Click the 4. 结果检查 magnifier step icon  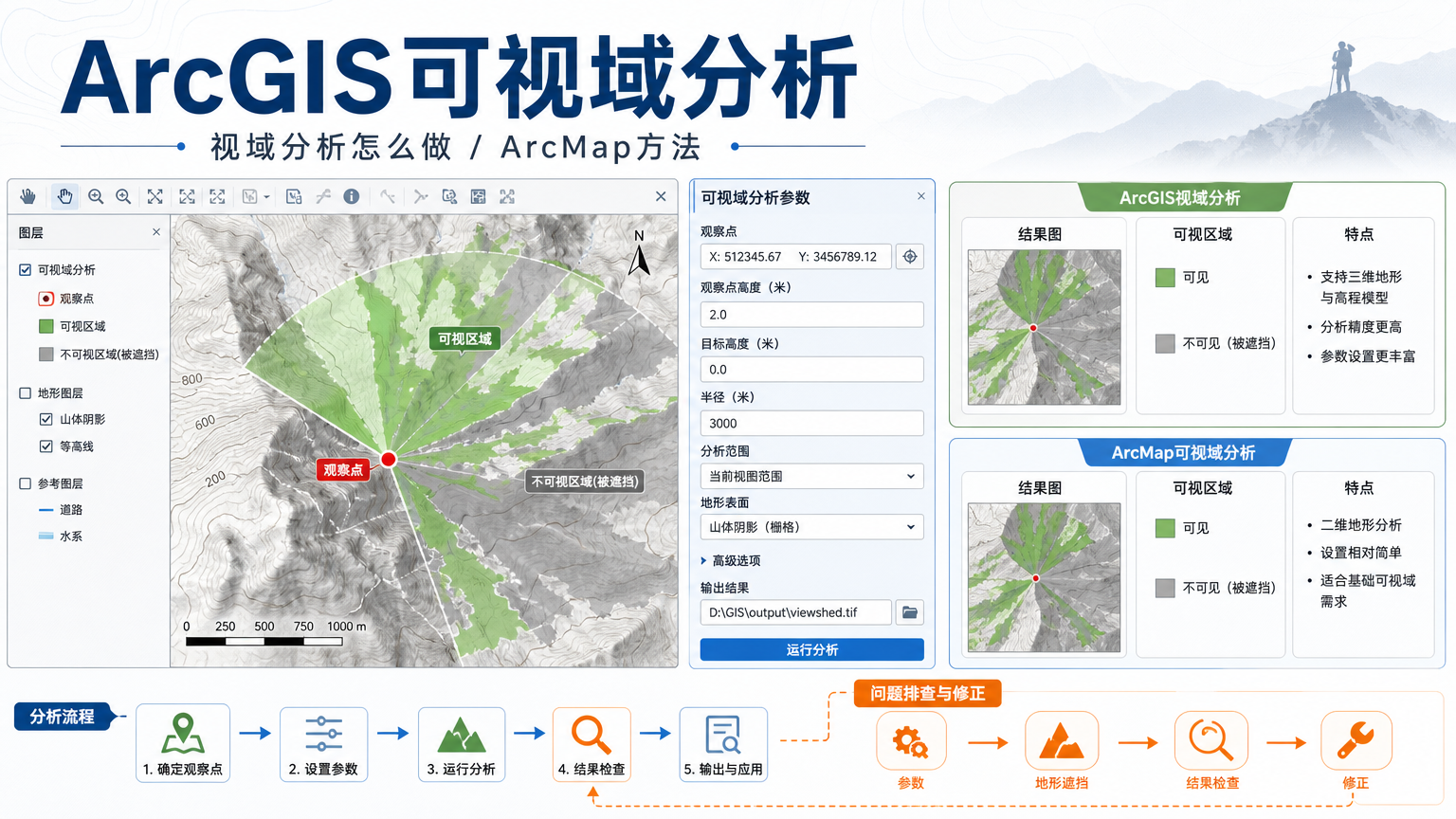pyautogui.click(x=591, y=734)
